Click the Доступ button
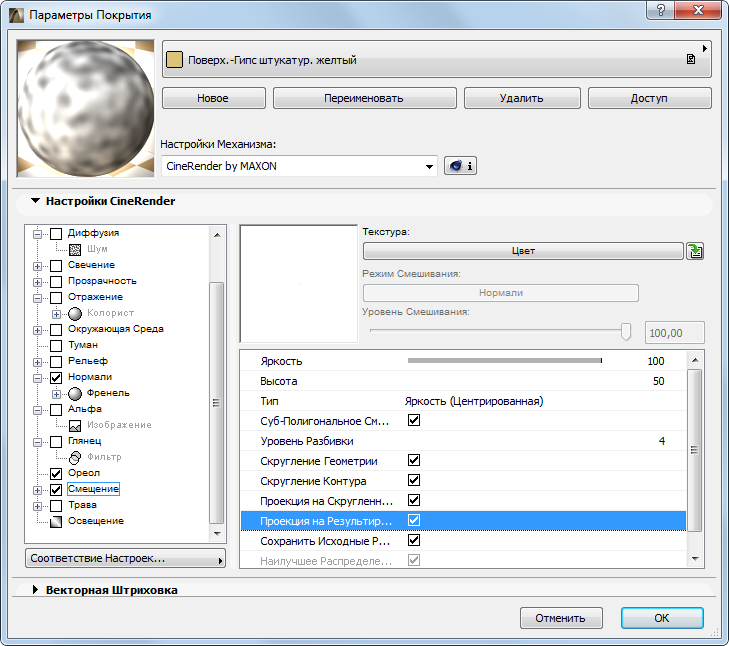Image resolution: width=729 pixels, height=646 pixels. pos(649,98)
